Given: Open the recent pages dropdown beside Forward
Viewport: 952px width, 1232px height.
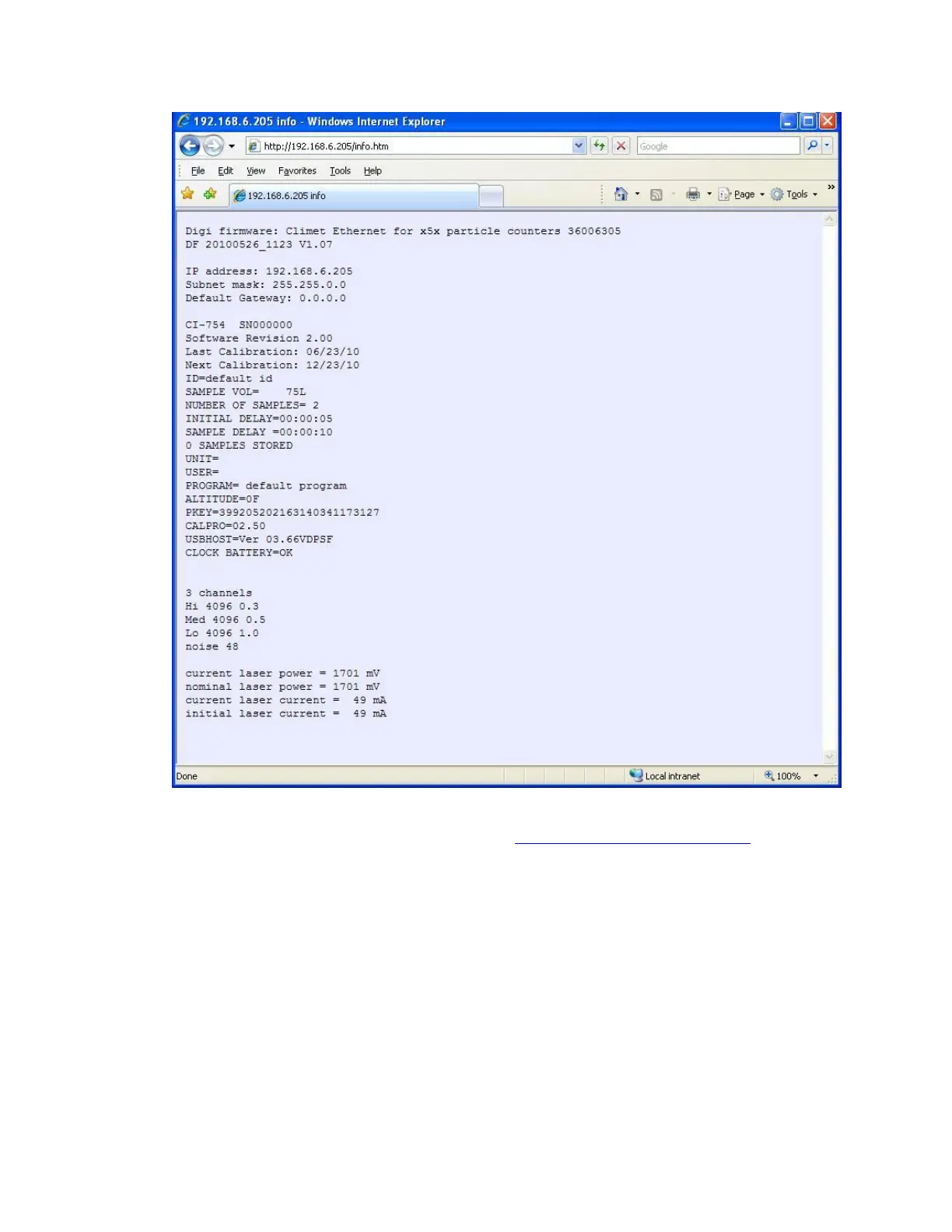Looking at the screenshot, I should tap(232, 146).
